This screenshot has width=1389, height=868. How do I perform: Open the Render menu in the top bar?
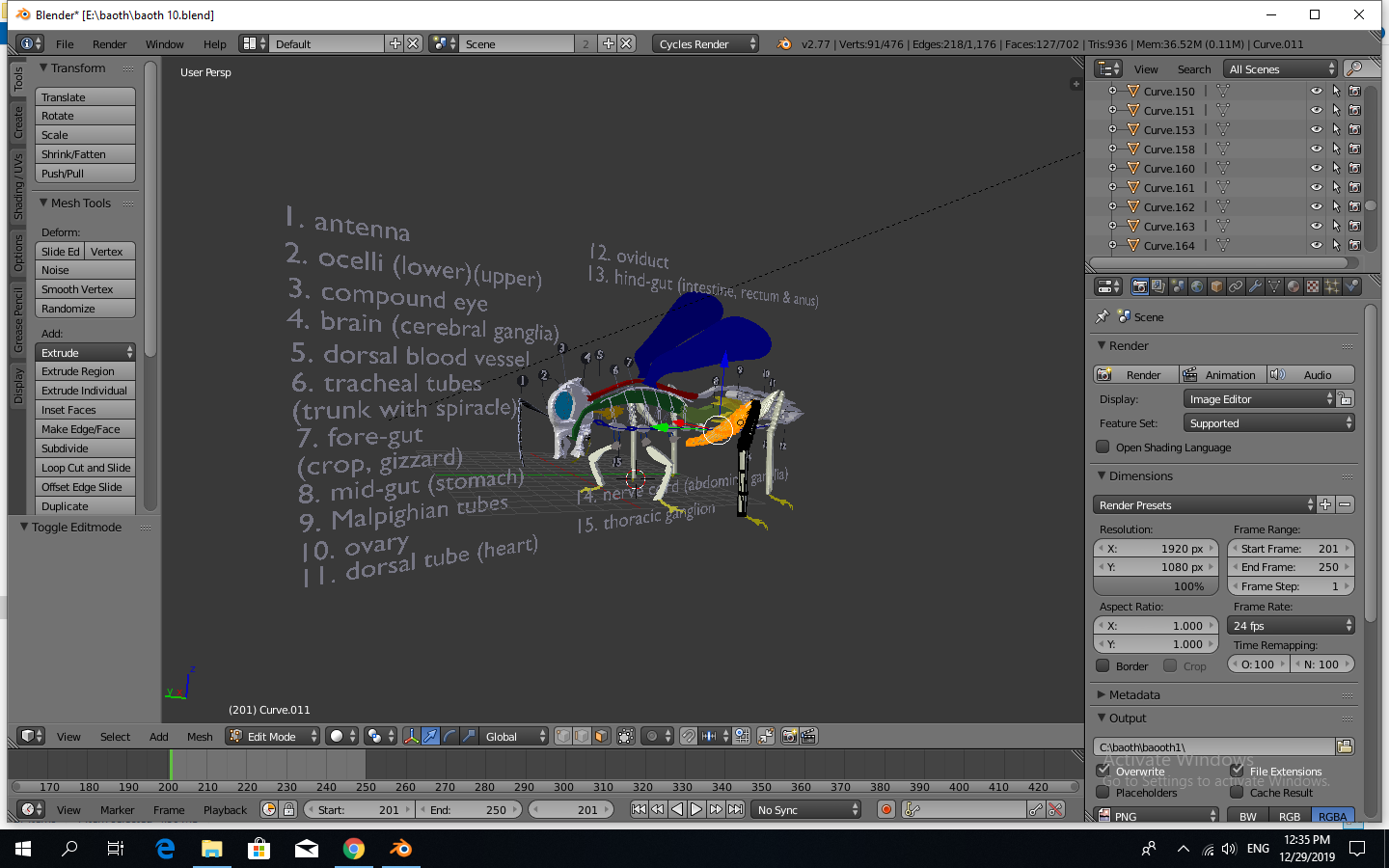point(109,43)
